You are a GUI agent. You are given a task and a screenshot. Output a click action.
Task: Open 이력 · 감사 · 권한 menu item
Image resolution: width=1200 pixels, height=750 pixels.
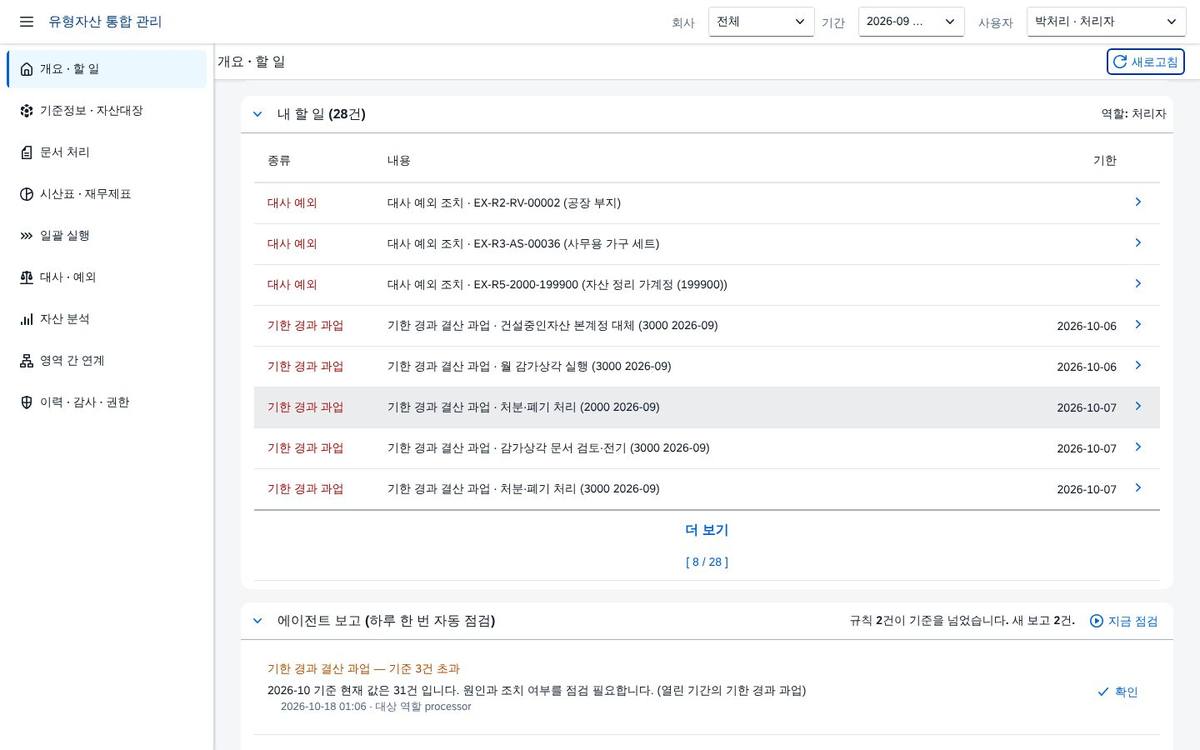click(106, 402)
